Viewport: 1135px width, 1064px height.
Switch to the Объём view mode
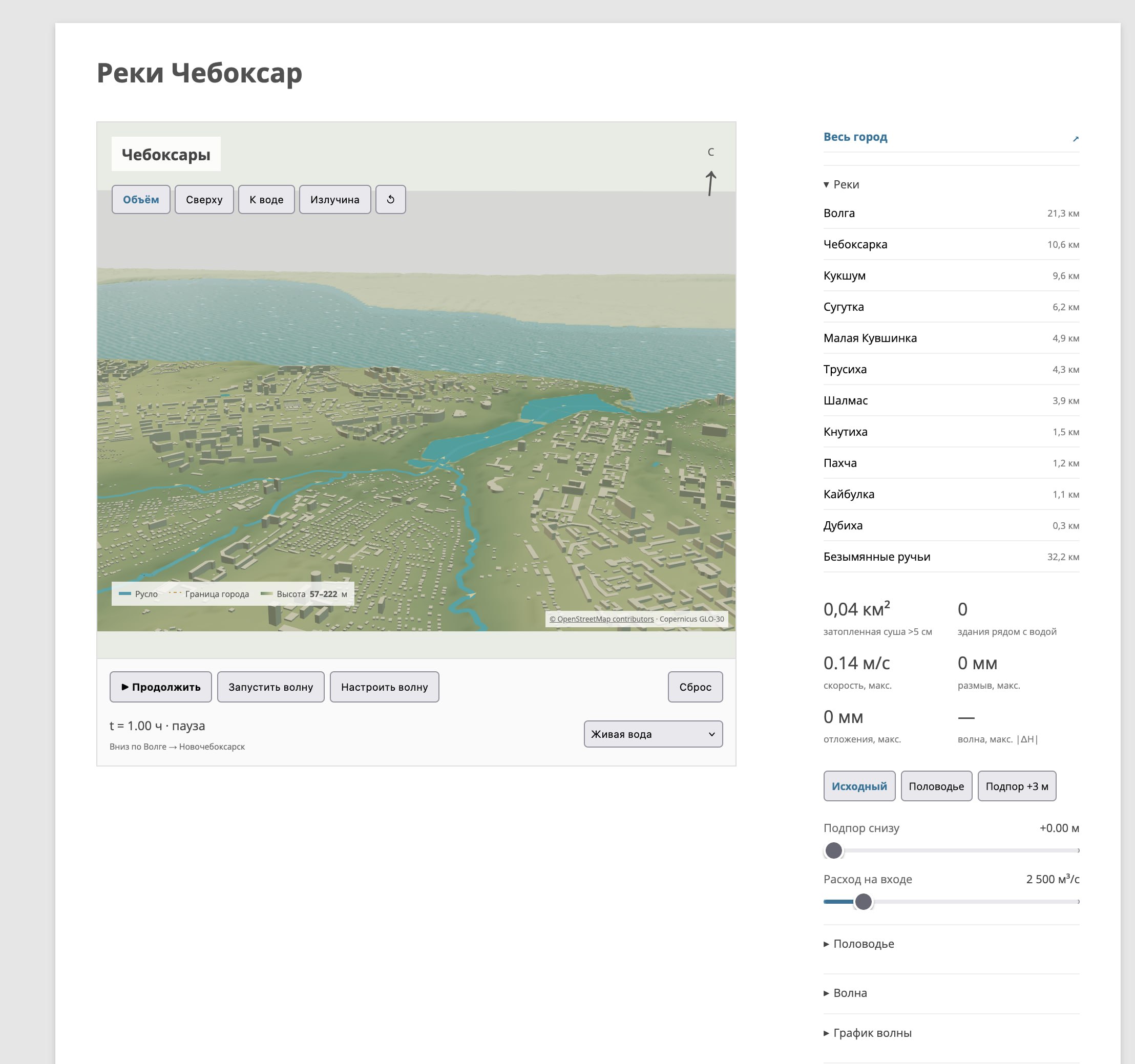141,199
